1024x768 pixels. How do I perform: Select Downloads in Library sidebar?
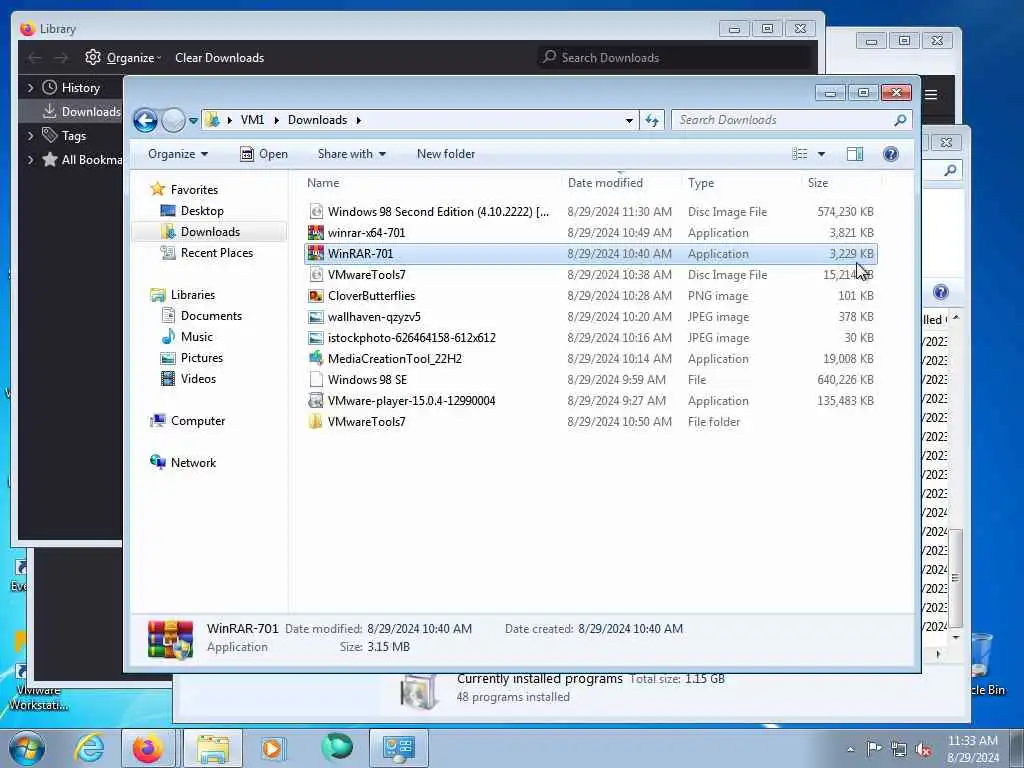coord(71,112)
